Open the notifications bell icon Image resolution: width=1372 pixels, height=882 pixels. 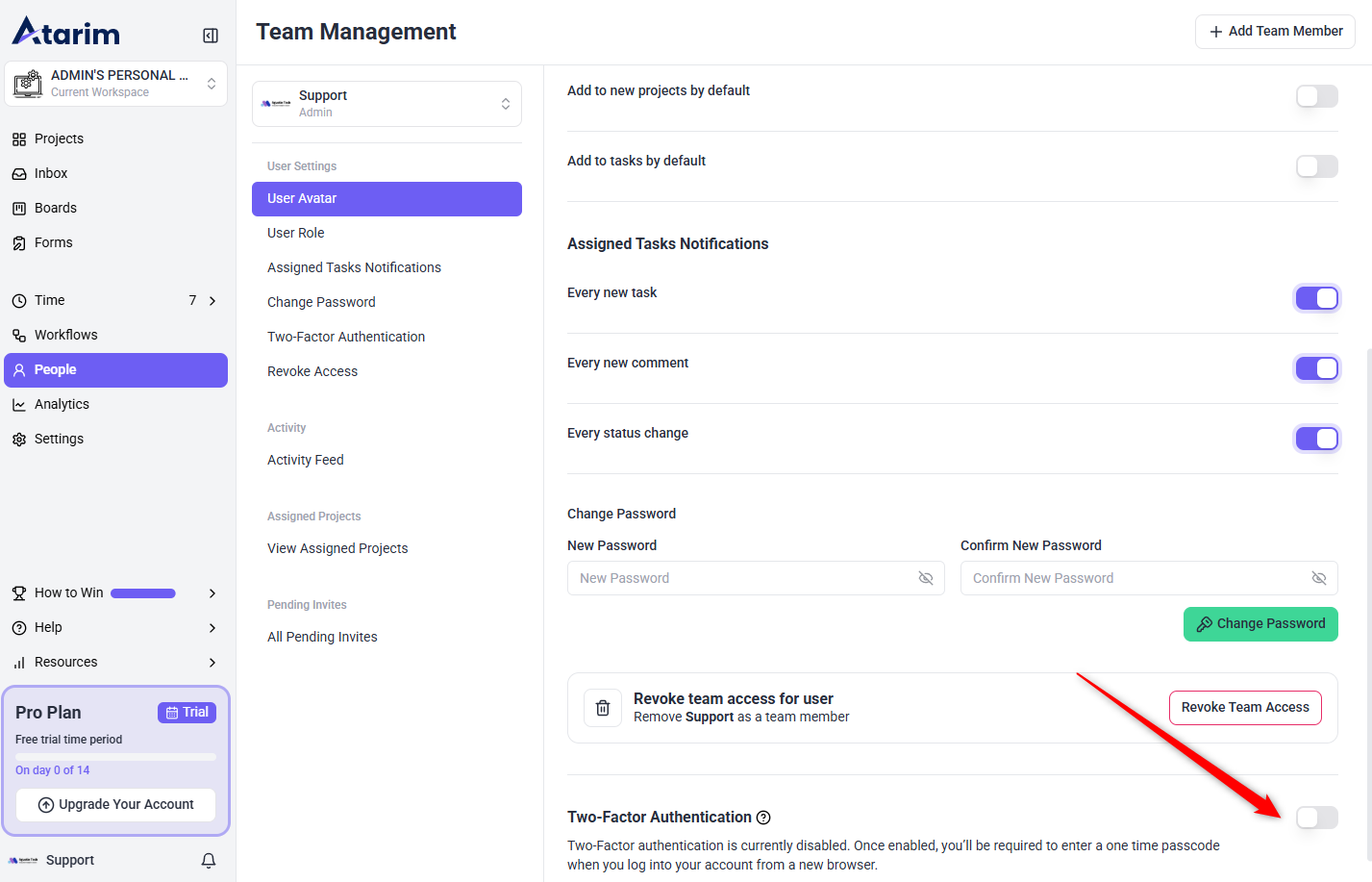pyautogui.click(x=209, y=860)
